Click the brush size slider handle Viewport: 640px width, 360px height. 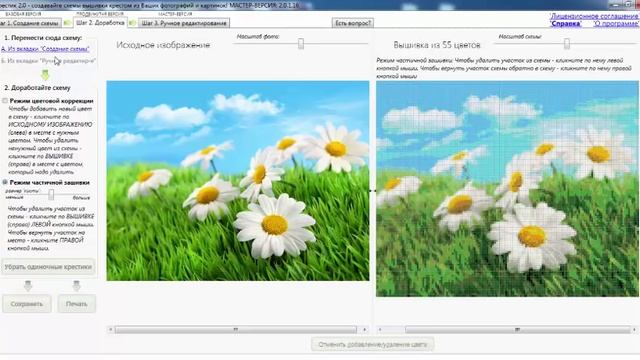(x=51, y=194)
